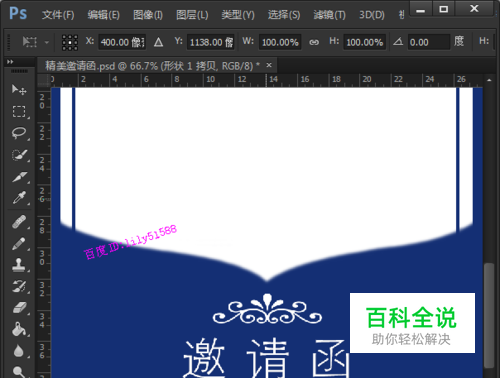Open the 滤镜(T) menu
Screen dimensions: 500x378
pyautogui.click(x=329, y=15)
